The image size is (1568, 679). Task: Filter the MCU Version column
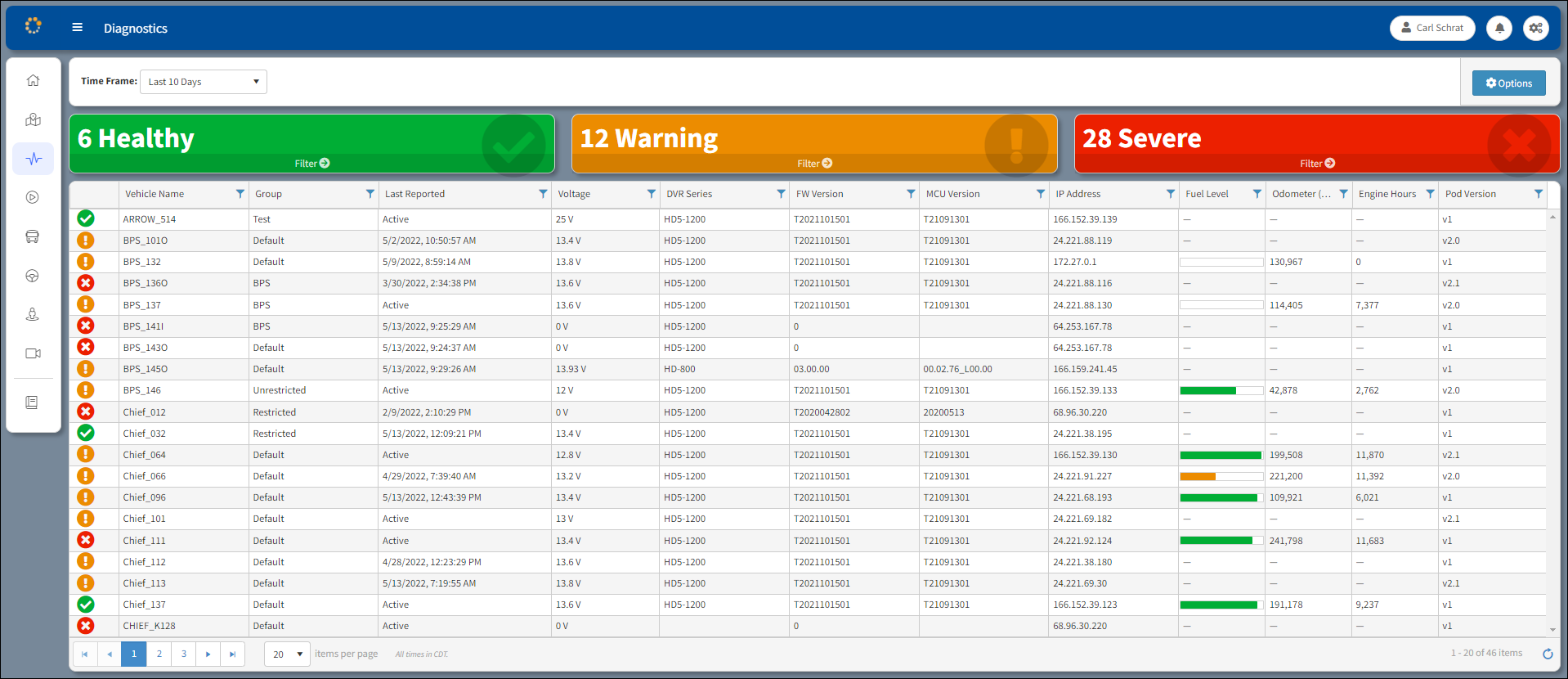[x=1041, y=194]
